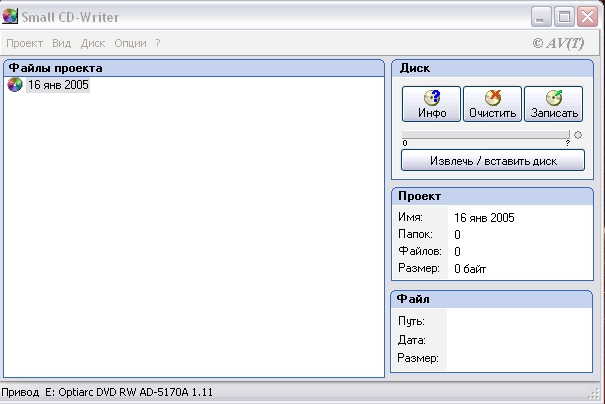This screenshot has height=404, width=605.
Task: Click the disc capacity progress bar
Action: (485, 134)
